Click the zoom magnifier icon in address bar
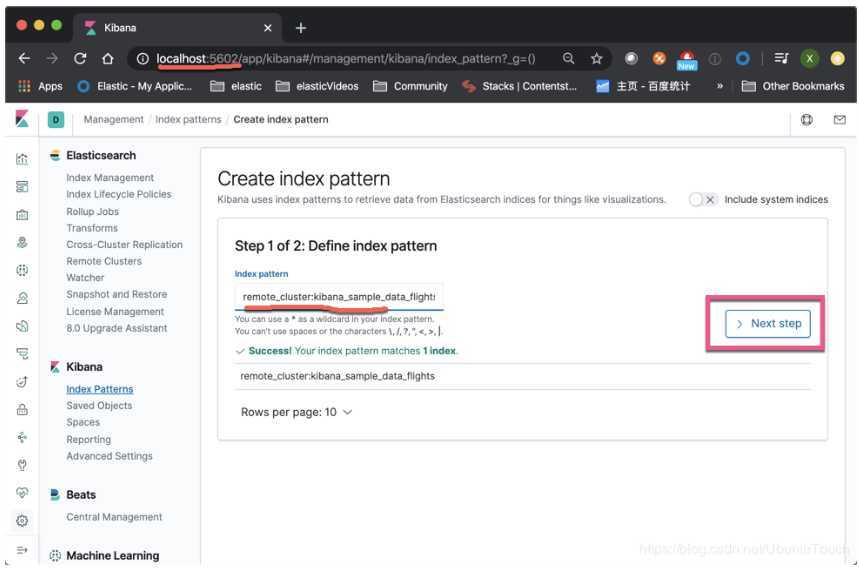 click(x=569, y=59)
